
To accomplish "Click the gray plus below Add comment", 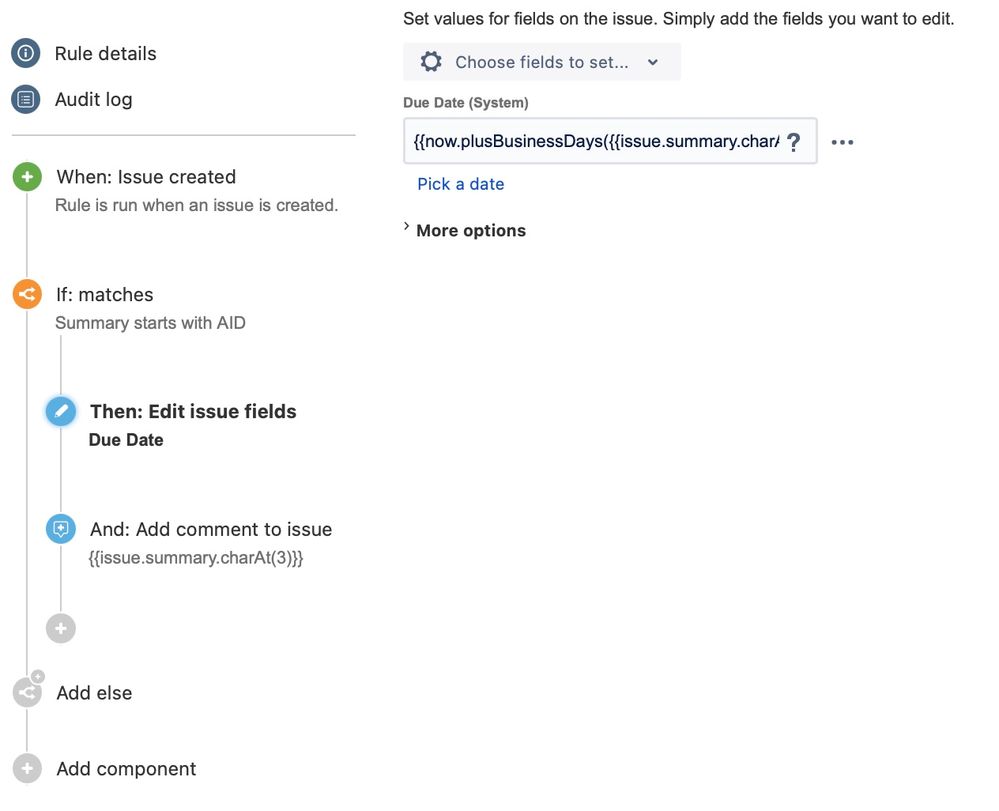I will pos(61,628).
